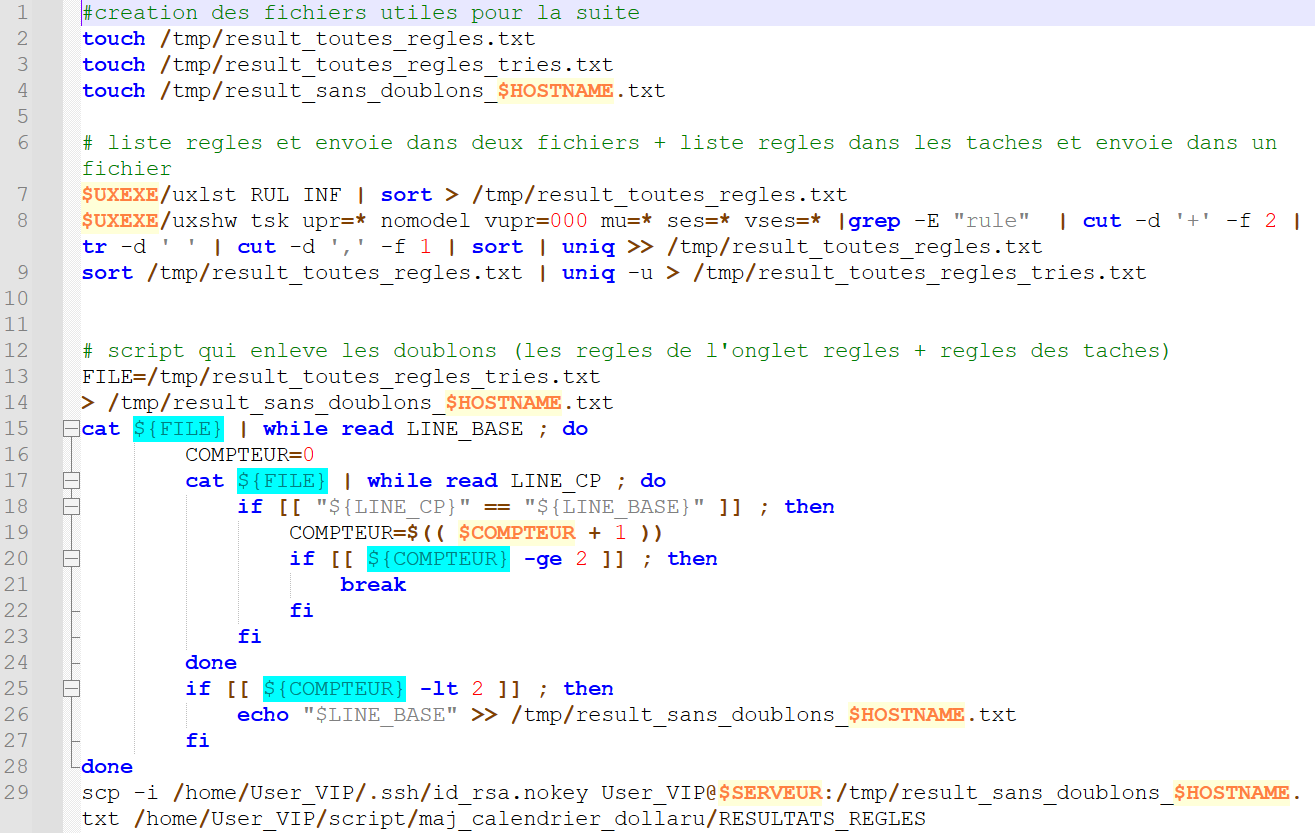Click the 'scp' command on line 29

[x=101, y=793]
